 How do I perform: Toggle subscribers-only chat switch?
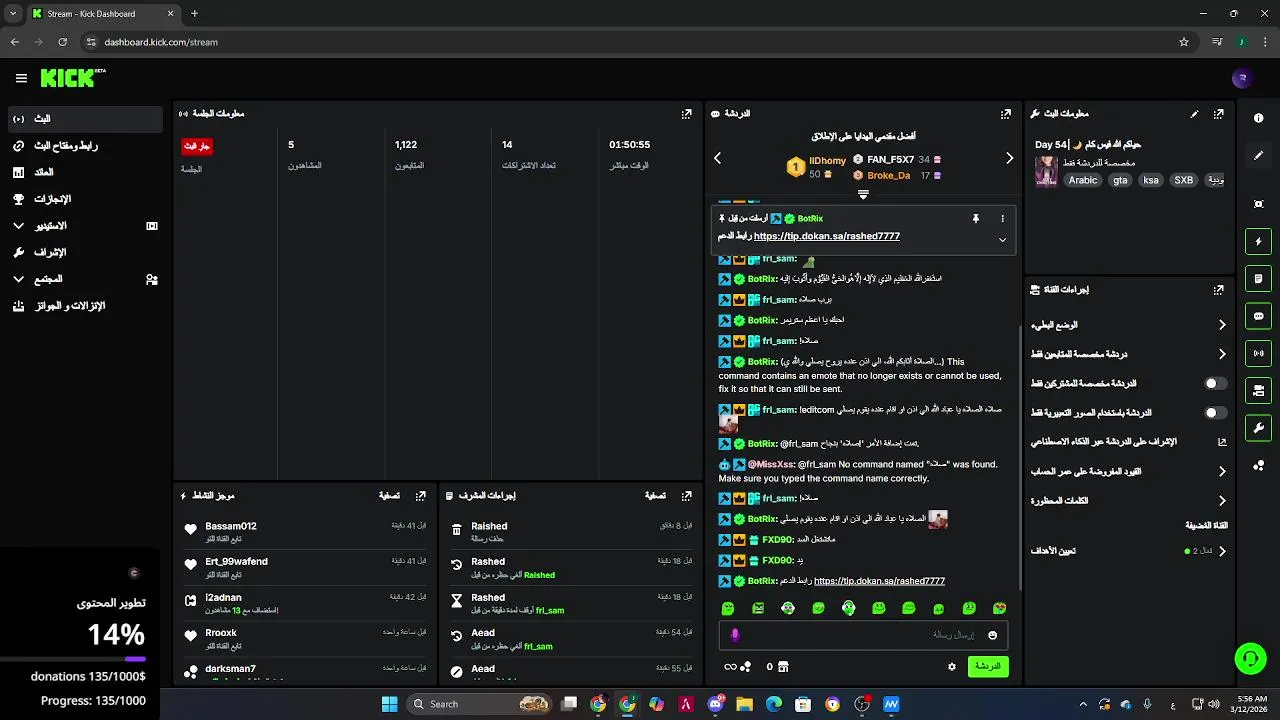pyautogui.click(x=1215, y=383)
